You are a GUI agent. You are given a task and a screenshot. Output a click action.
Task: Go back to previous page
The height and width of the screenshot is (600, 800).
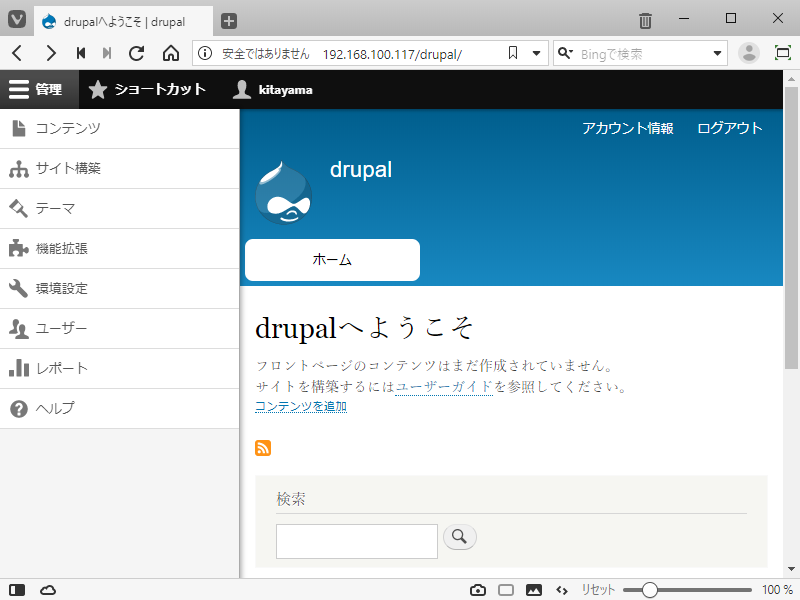tap(17, 53)
